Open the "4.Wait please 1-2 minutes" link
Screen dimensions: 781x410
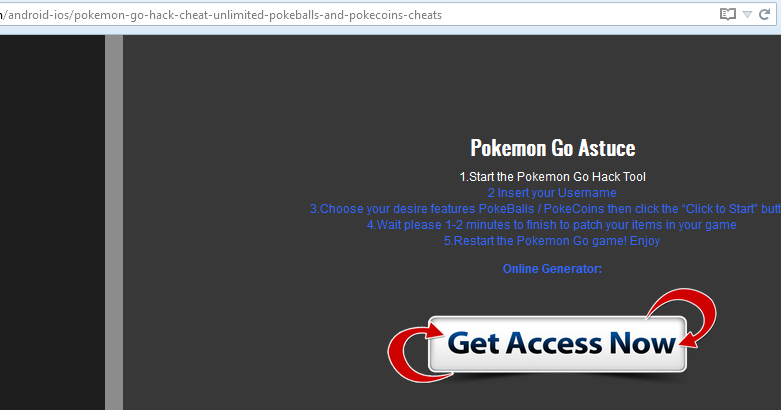(x=552, y=225)
